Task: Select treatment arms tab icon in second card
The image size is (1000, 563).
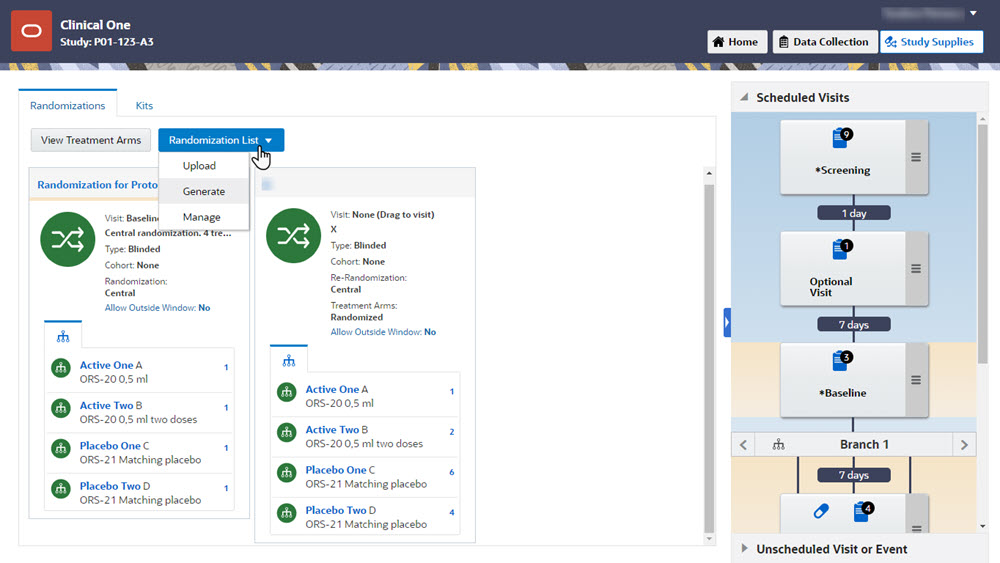Action: 289,361
